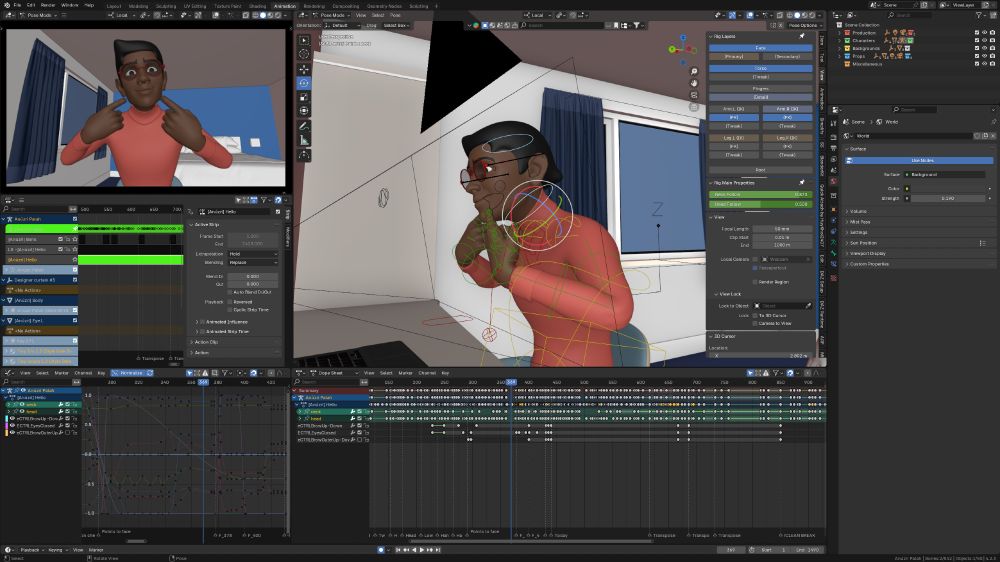Toggle the Reversed playback checkbox
1000x562 pixels.
click(229, 301)
